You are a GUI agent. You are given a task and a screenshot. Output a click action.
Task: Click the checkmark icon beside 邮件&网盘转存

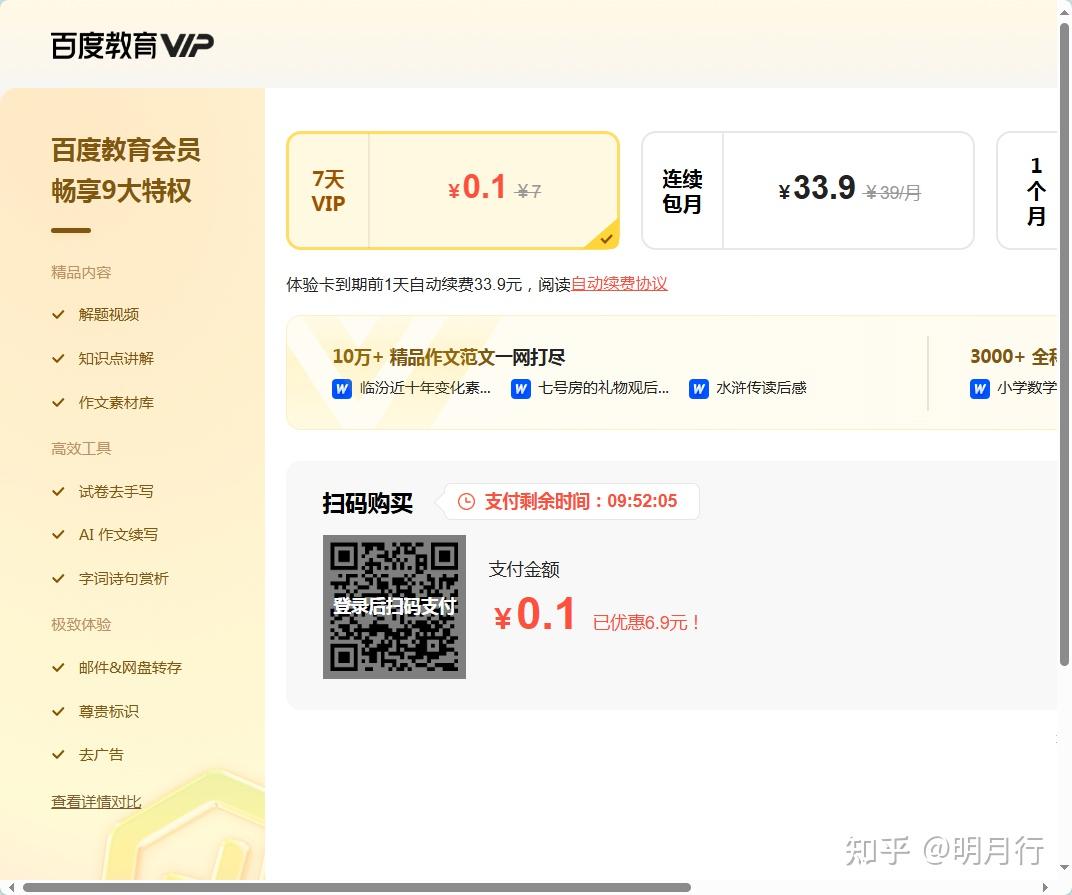tap(58, 668)
